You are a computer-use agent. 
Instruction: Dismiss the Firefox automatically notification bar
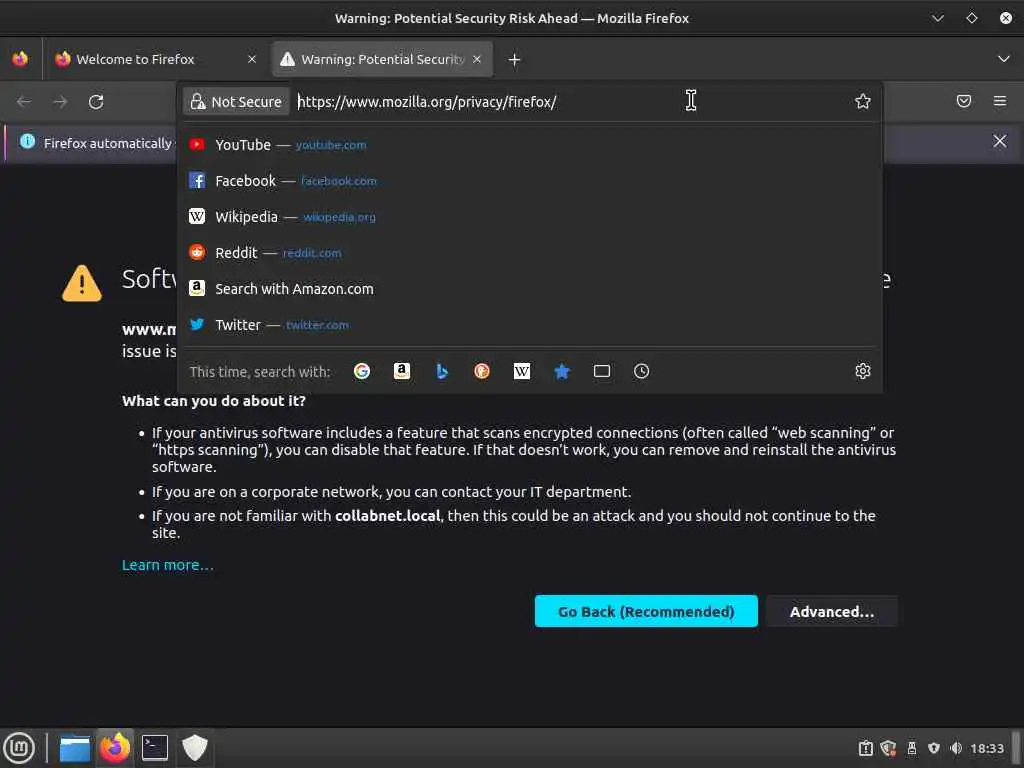tap(1000, 141)
